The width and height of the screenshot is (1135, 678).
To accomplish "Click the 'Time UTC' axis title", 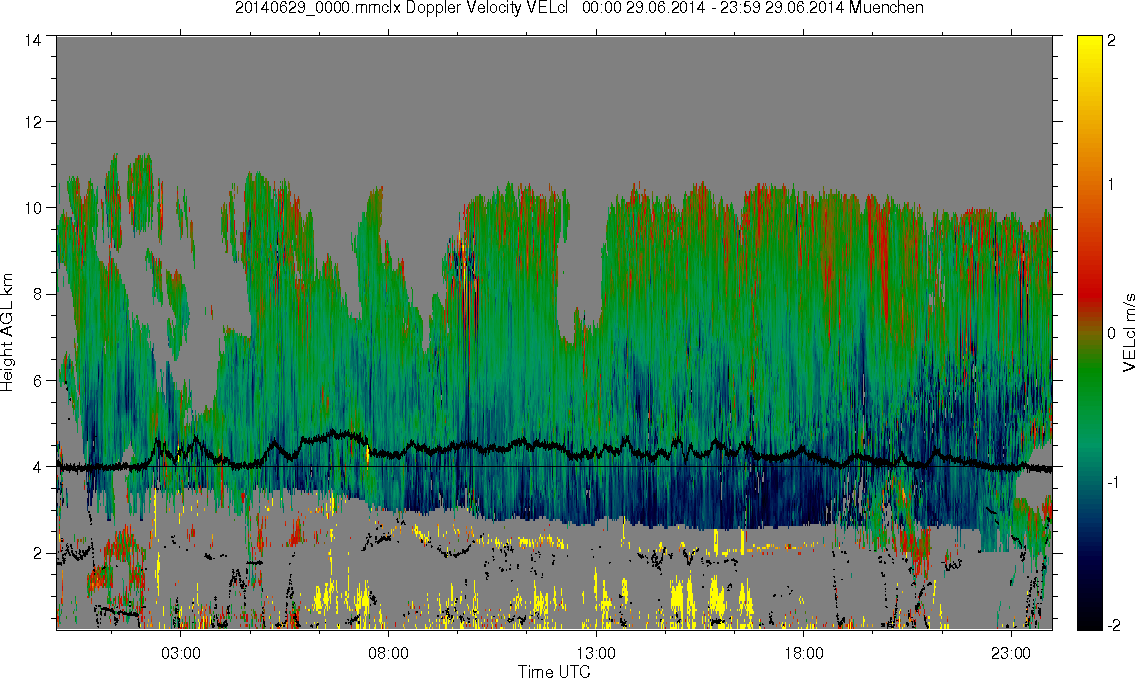I will point(554,671).
